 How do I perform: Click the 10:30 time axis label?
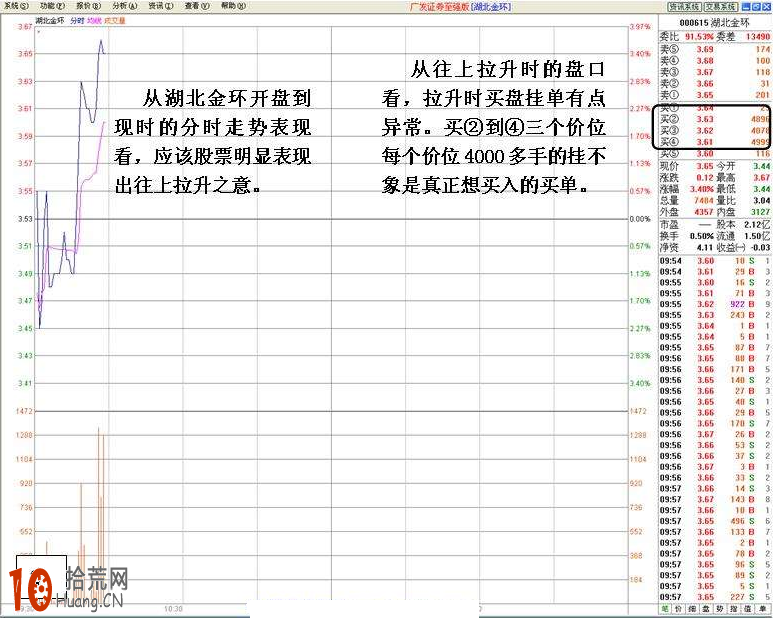[173, 609]
